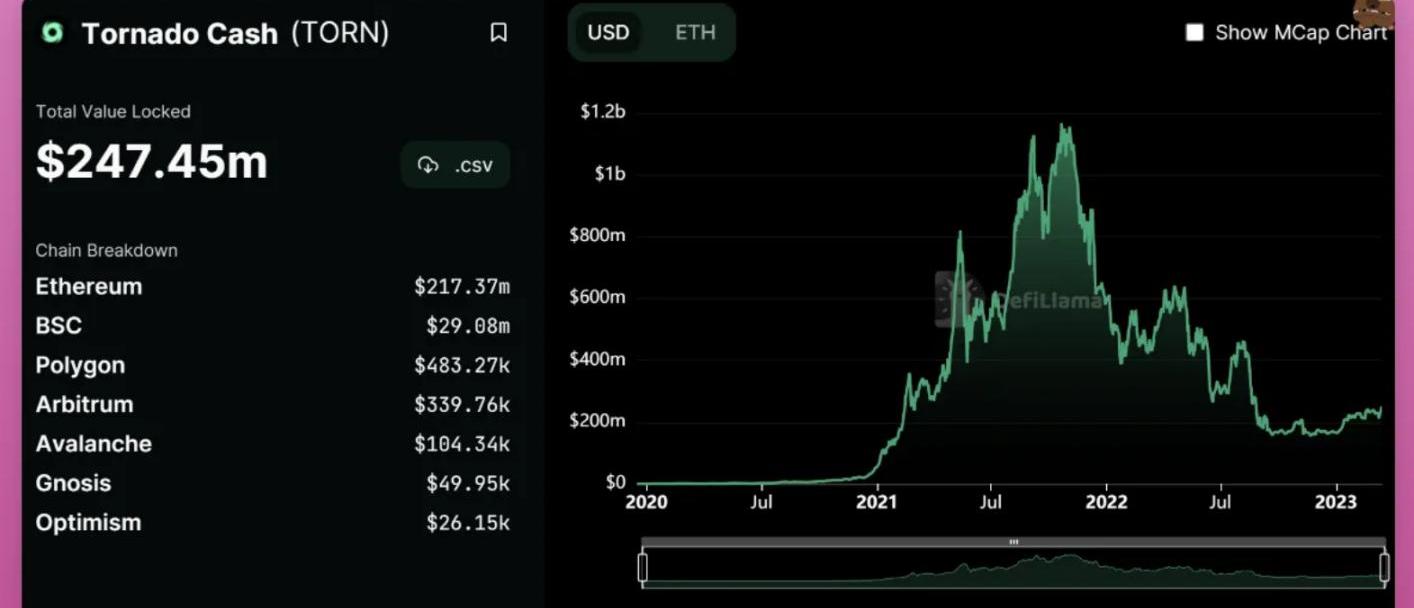Select Ethereum in the Chain Breakdown
Screen dimensions: 1414x608
click(89, 287)
